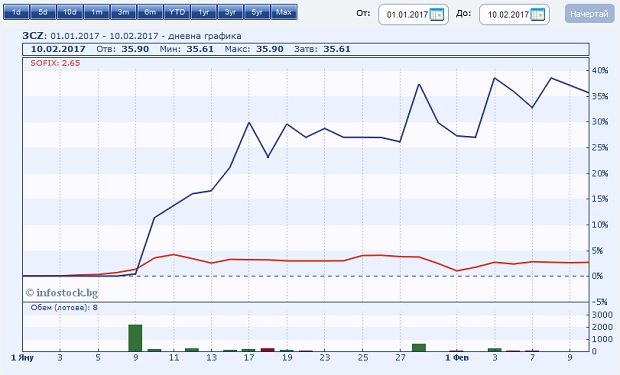Click the Затв: 35.61 closing value

pos(322,49)
